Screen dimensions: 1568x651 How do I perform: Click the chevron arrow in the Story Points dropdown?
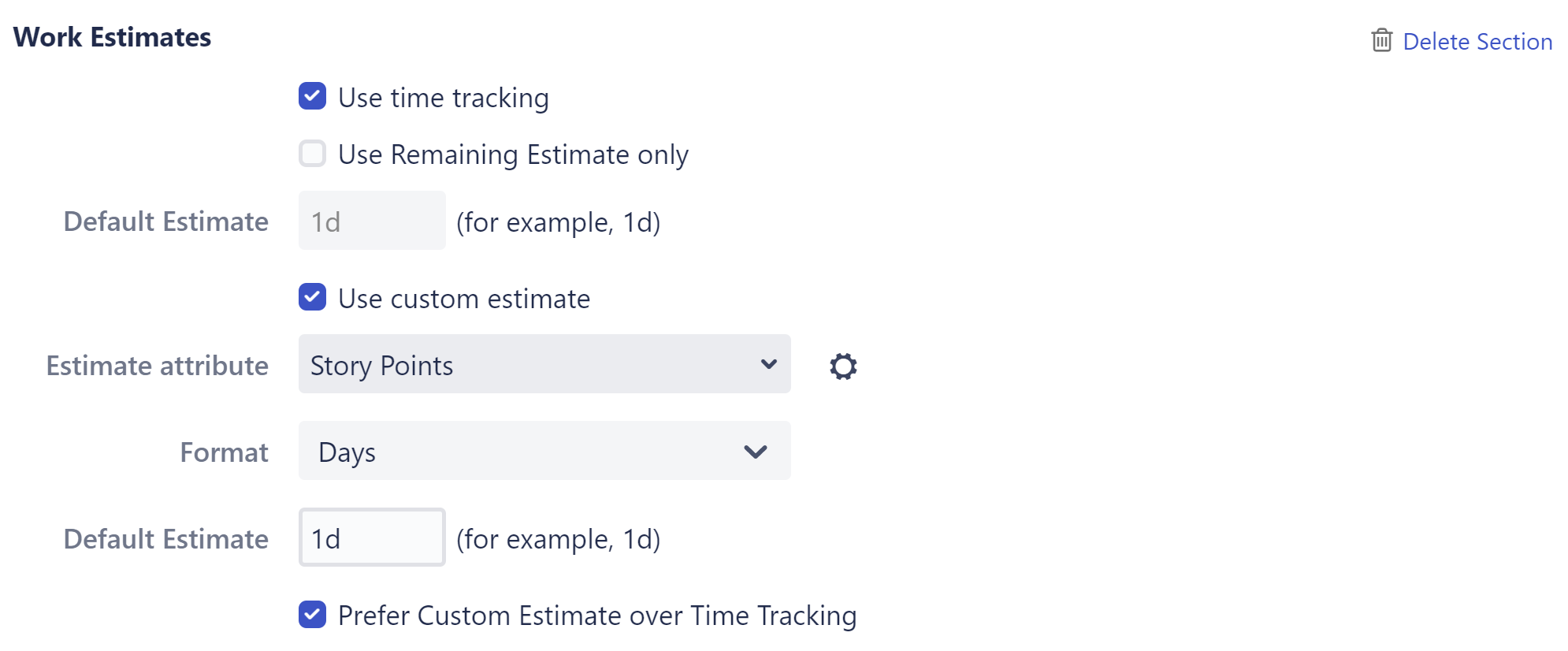pos(768,364)
